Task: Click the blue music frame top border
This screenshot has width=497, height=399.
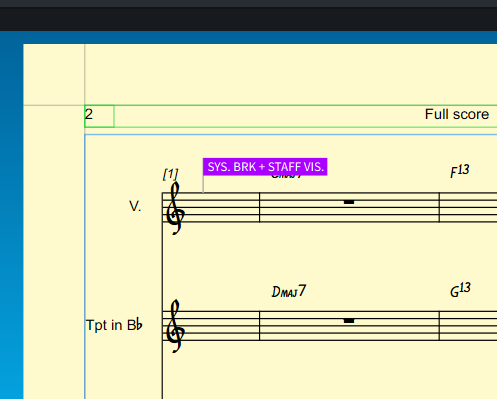Action: (x=291, y=135)
